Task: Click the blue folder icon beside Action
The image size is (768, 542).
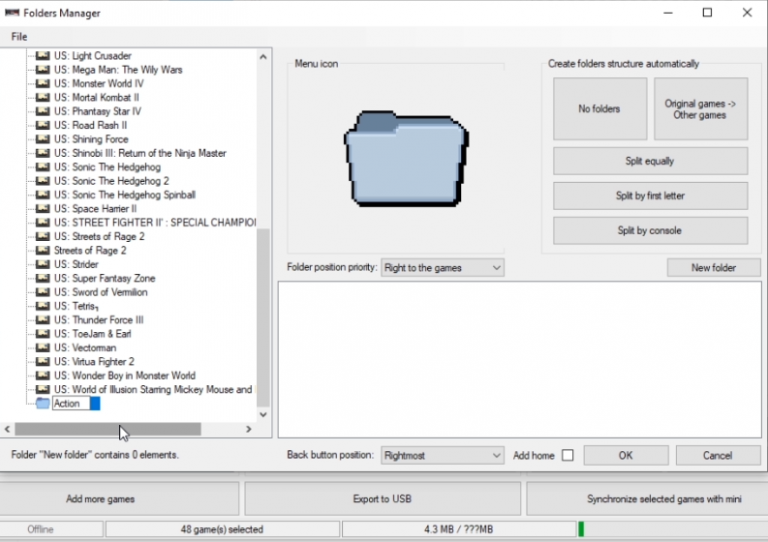Action: pyautogui.click(x=43, y=403)
